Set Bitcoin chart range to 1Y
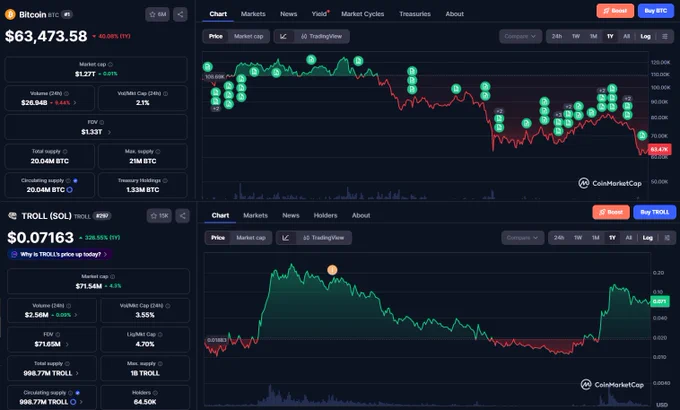Image resolution: width=680 pixels, height=410 pixels. point(610,36)
